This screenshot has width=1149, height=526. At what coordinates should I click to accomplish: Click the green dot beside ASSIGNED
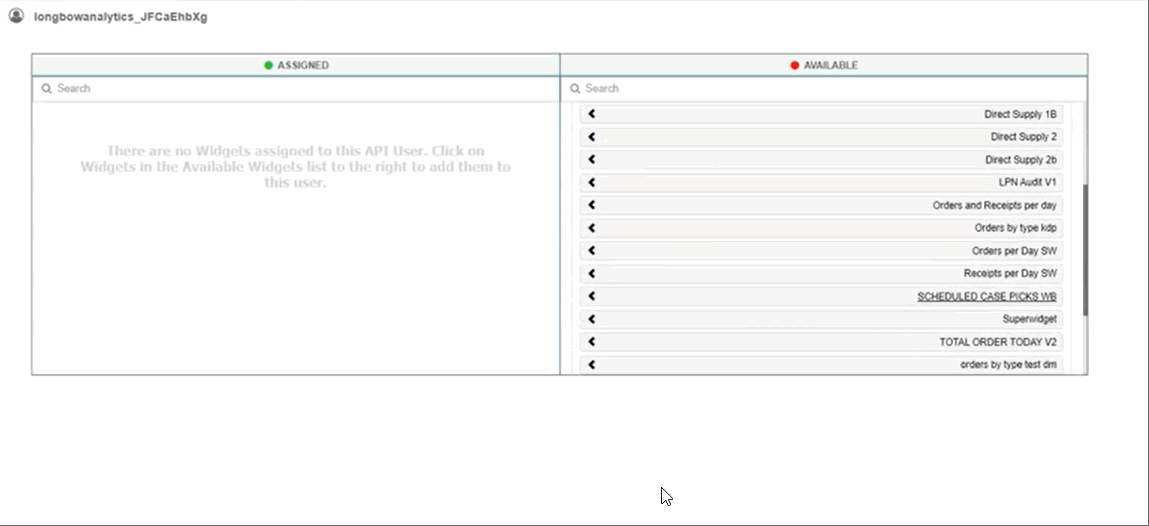pos(268,65)
